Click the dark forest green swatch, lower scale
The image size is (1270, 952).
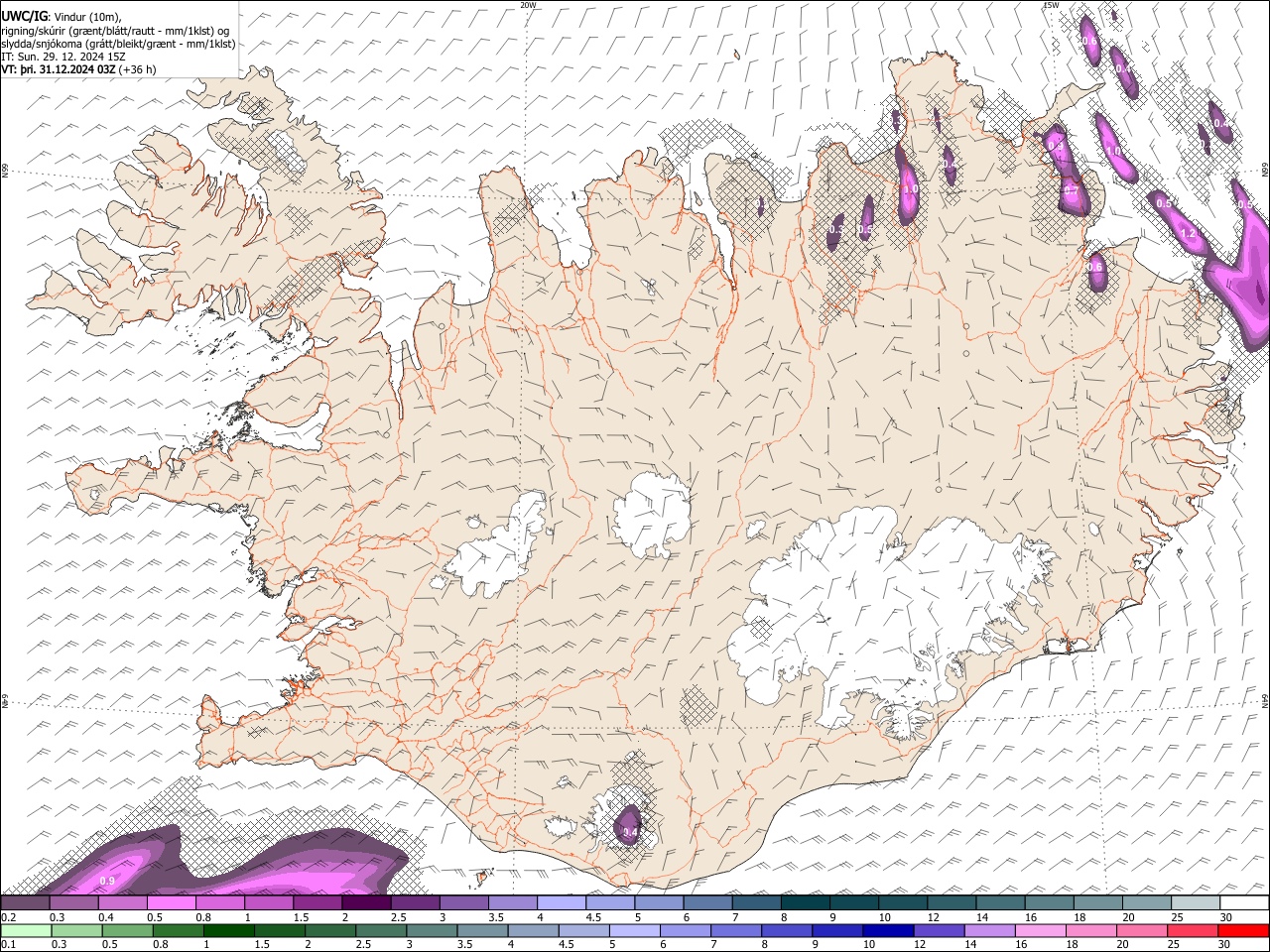tap(227, 930)
